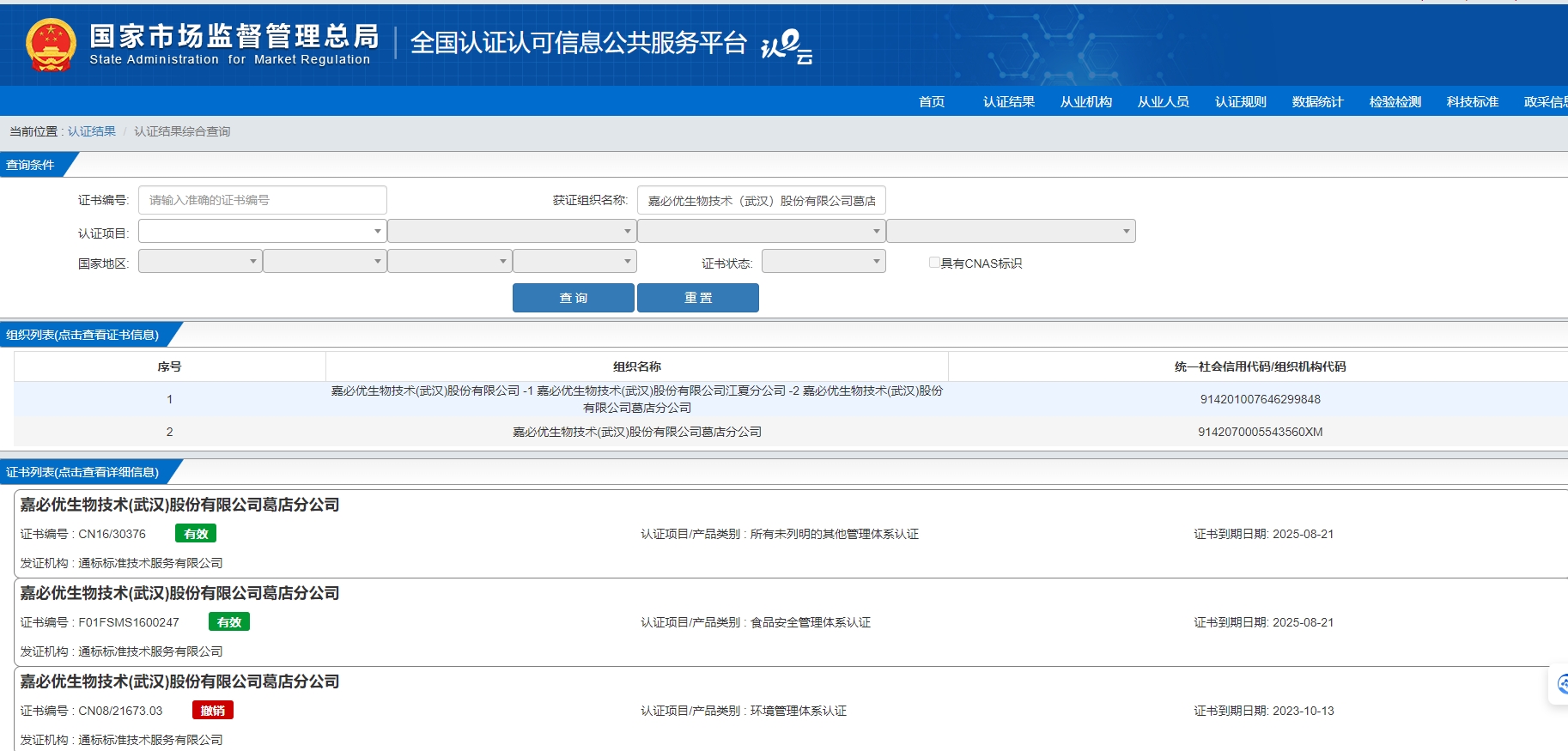Open the third 国家地区 dropdown

pos(450,261)
